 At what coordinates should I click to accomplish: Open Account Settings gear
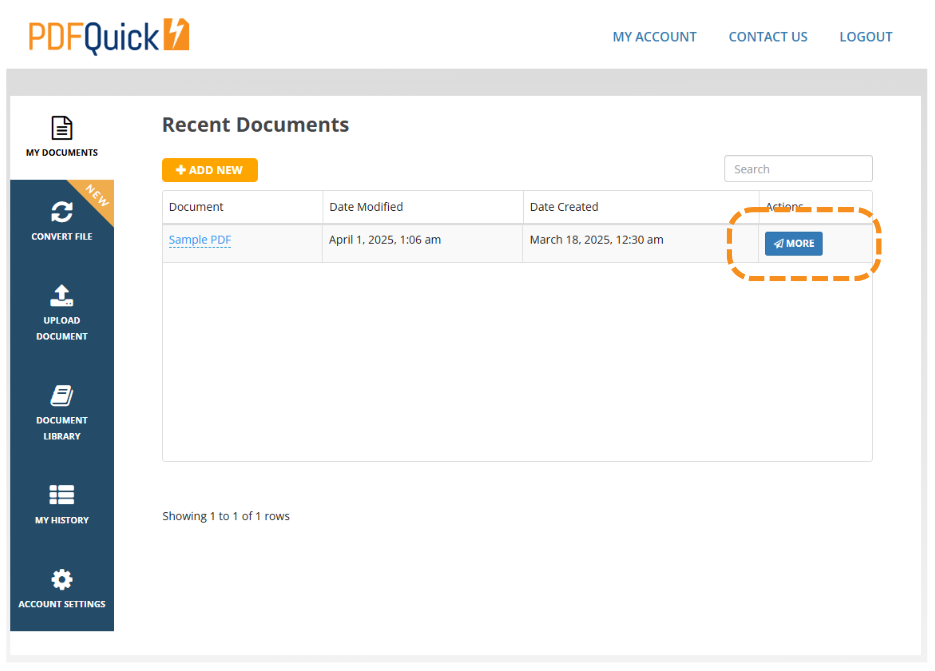pos(62,579)
